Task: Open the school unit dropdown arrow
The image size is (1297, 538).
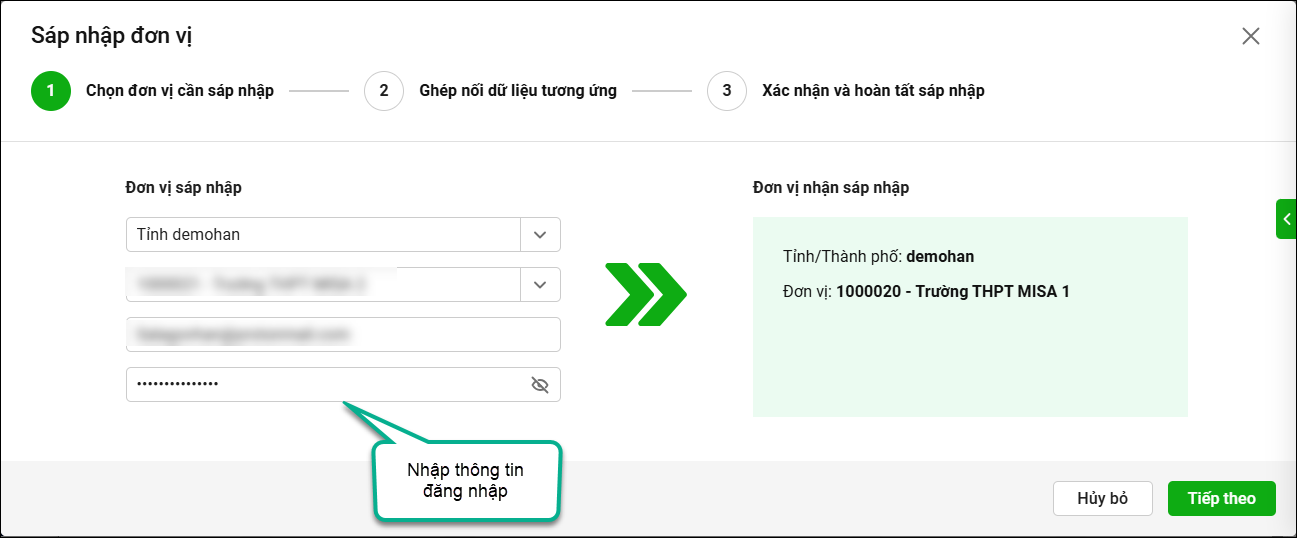Action: [x=540, y=285]
